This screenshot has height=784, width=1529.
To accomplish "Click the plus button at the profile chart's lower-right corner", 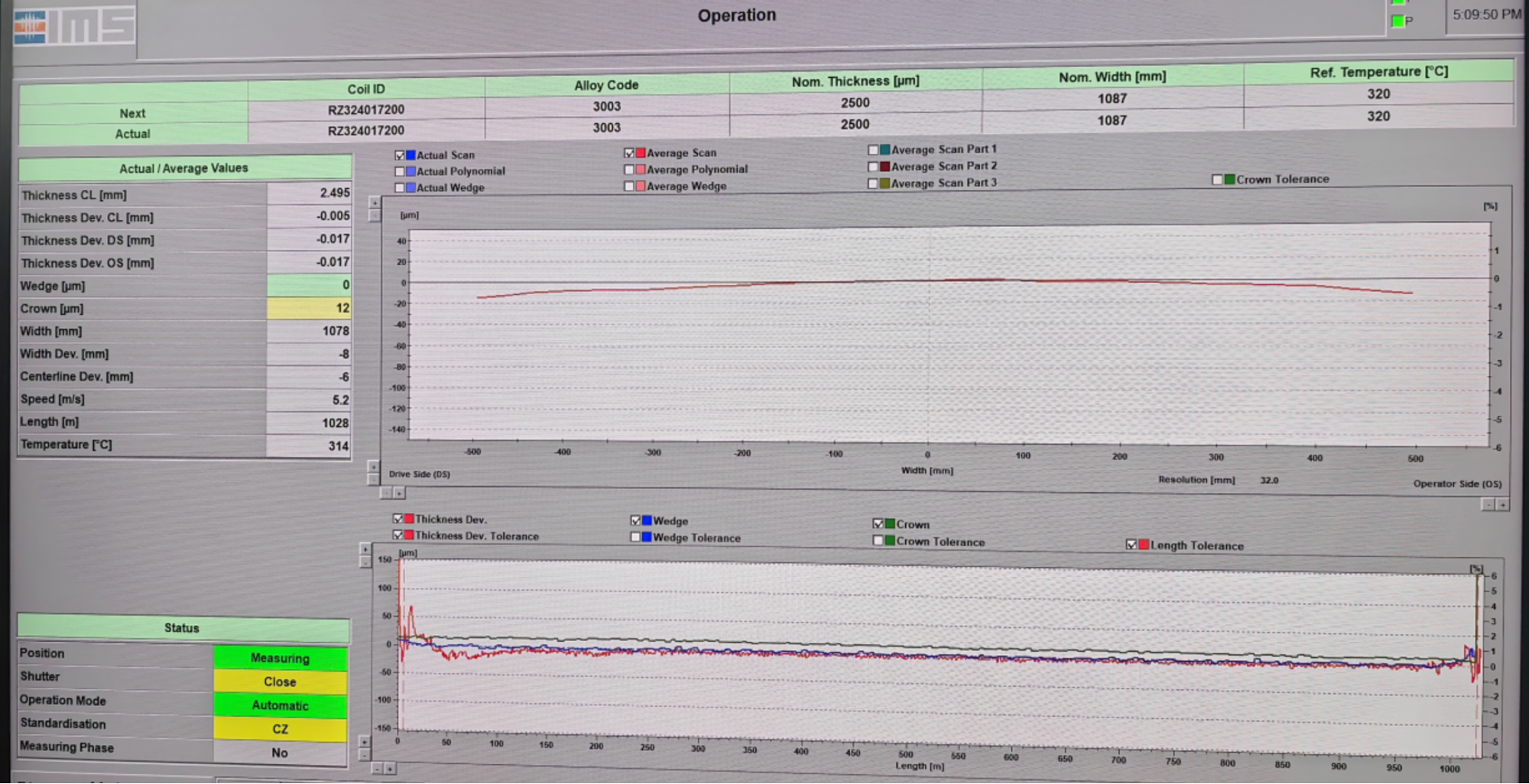I will click(1502, 505).
